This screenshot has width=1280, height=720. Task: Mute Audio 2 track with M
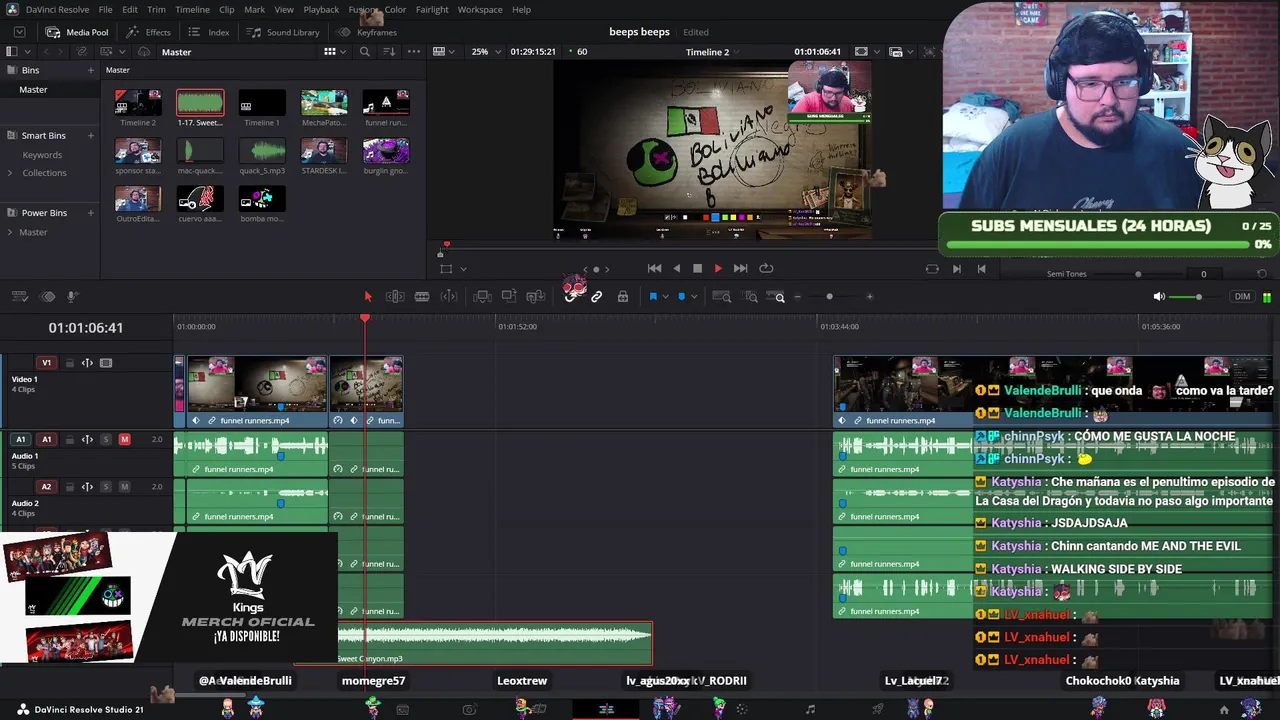coord(124,487)
